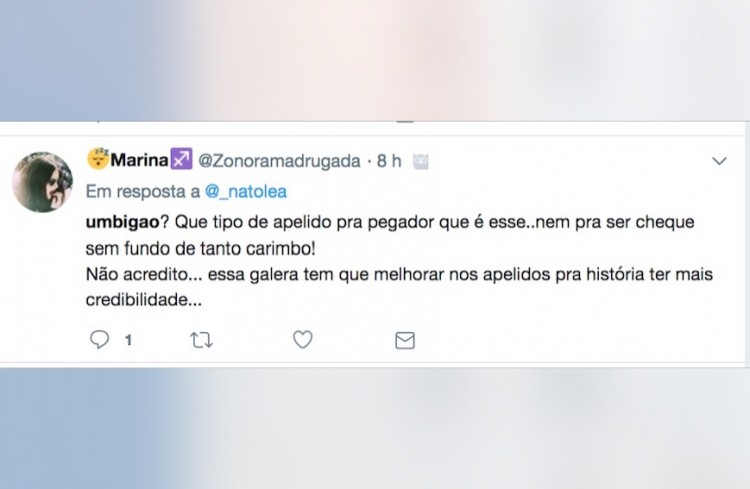The height and width of the screenshot is (489, 750).
Task: Open the tweet via the 8 h timestamp
Action: pyautogui.click(x=389, y=160)
